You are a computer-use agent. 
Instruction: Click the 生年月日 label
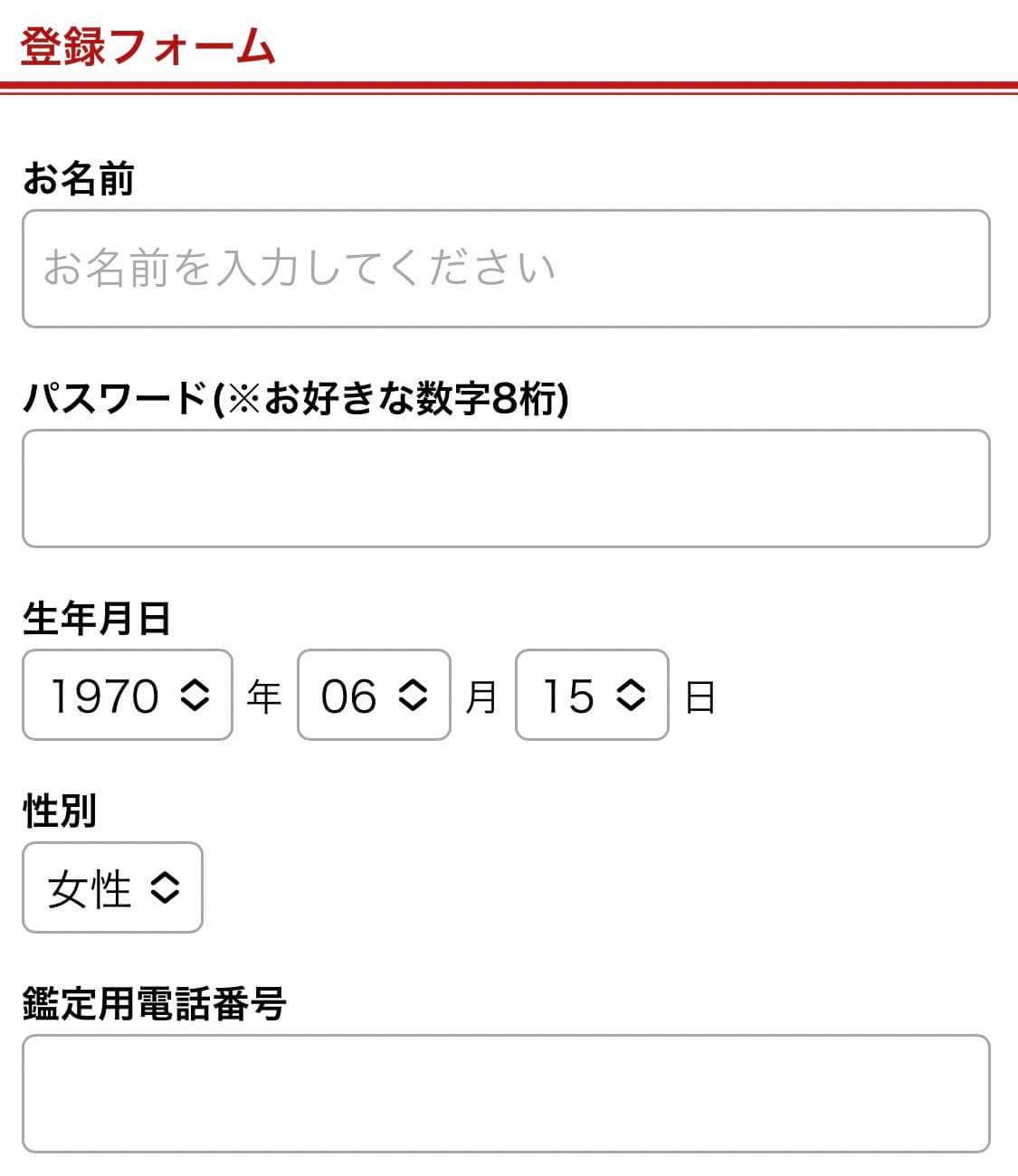97,619
